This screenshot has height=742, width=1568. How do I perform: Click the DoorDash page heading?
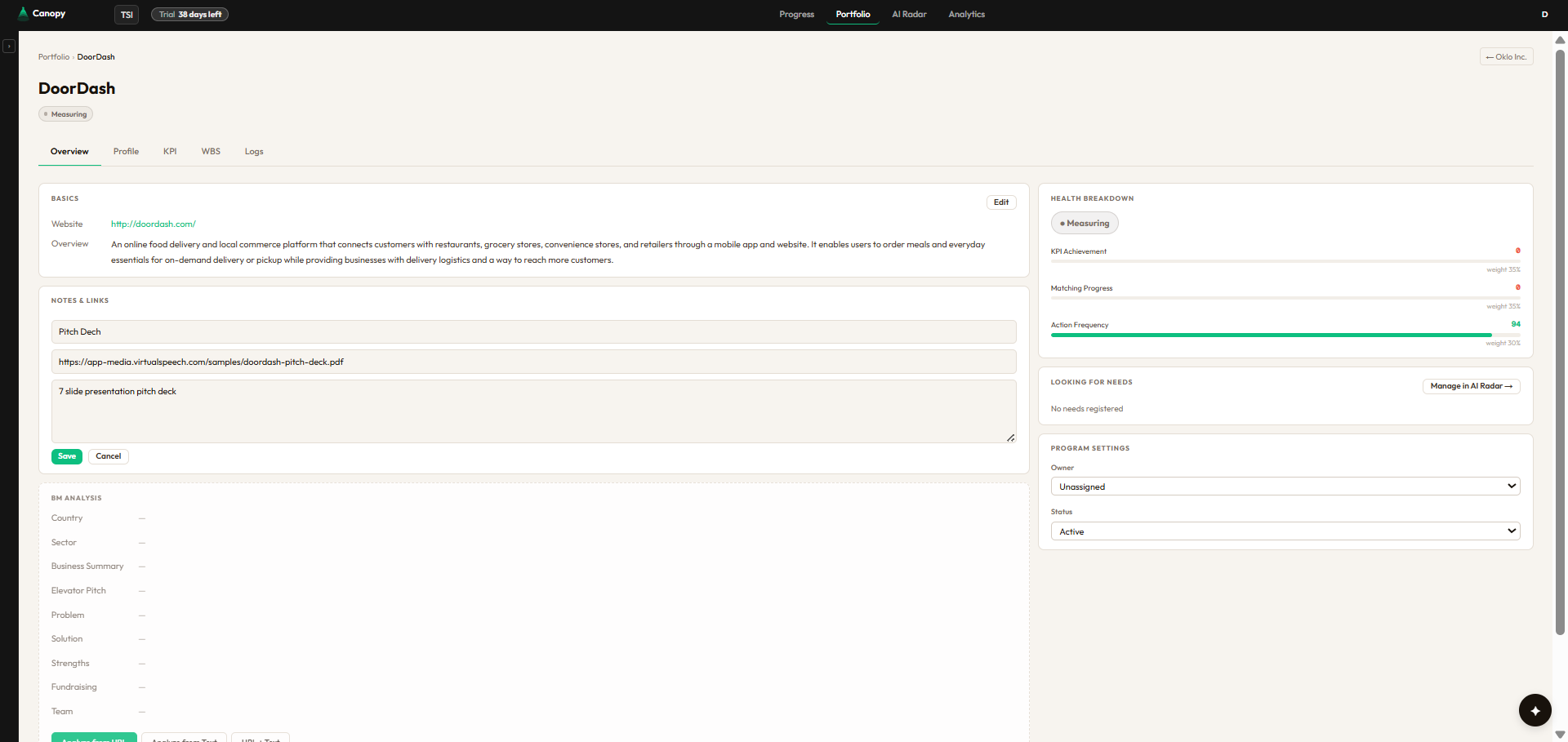tap(77, 88)
